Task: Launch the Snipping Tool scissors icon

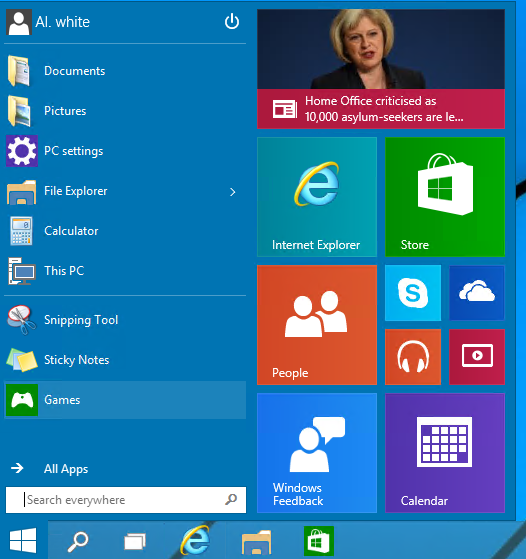Action: pos(21,320)
